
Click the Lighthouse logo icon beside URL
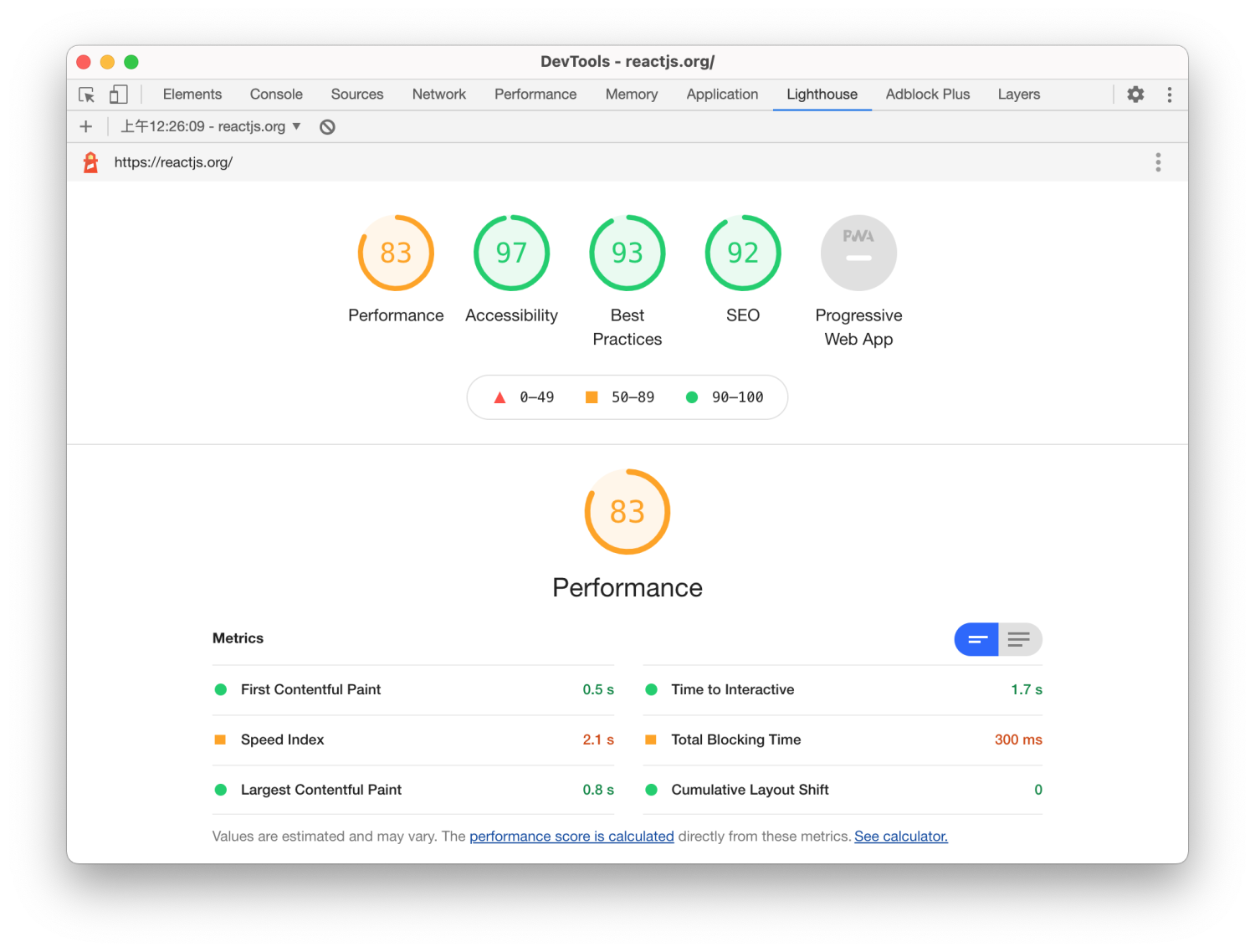click(x=90, y=162)
